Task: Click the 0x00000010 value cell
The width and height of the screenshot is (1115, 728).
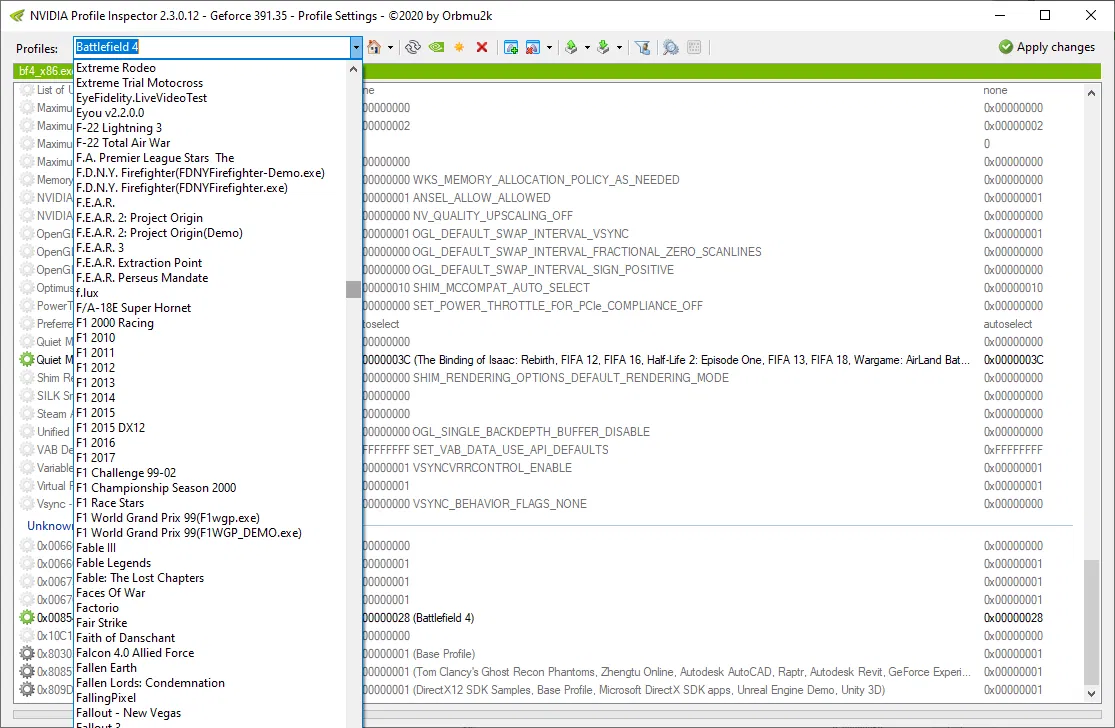Action: pos(1013,288)
